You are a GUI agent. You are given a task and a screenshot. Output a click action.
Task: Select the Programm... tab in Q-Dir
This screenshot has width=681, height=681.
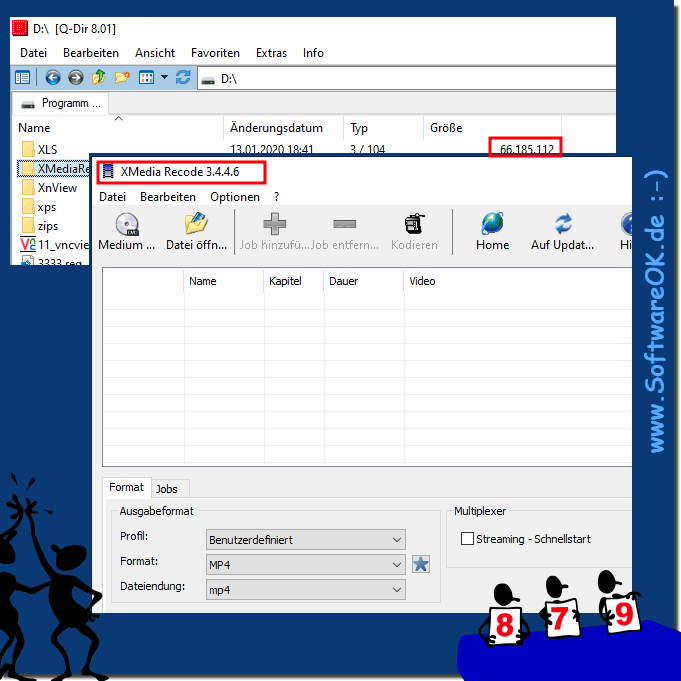point(61,103)
